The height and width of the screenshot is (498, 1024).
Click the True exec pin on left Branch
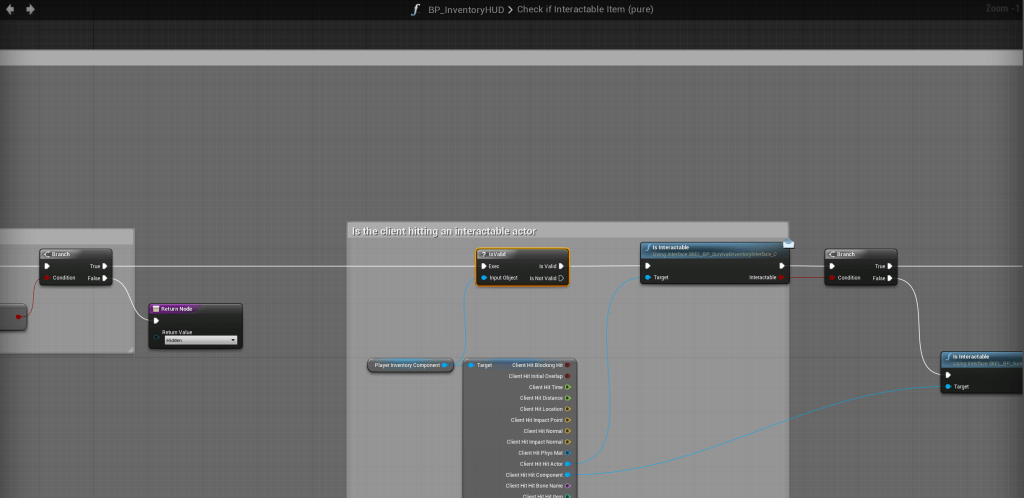tap(104, 266)
